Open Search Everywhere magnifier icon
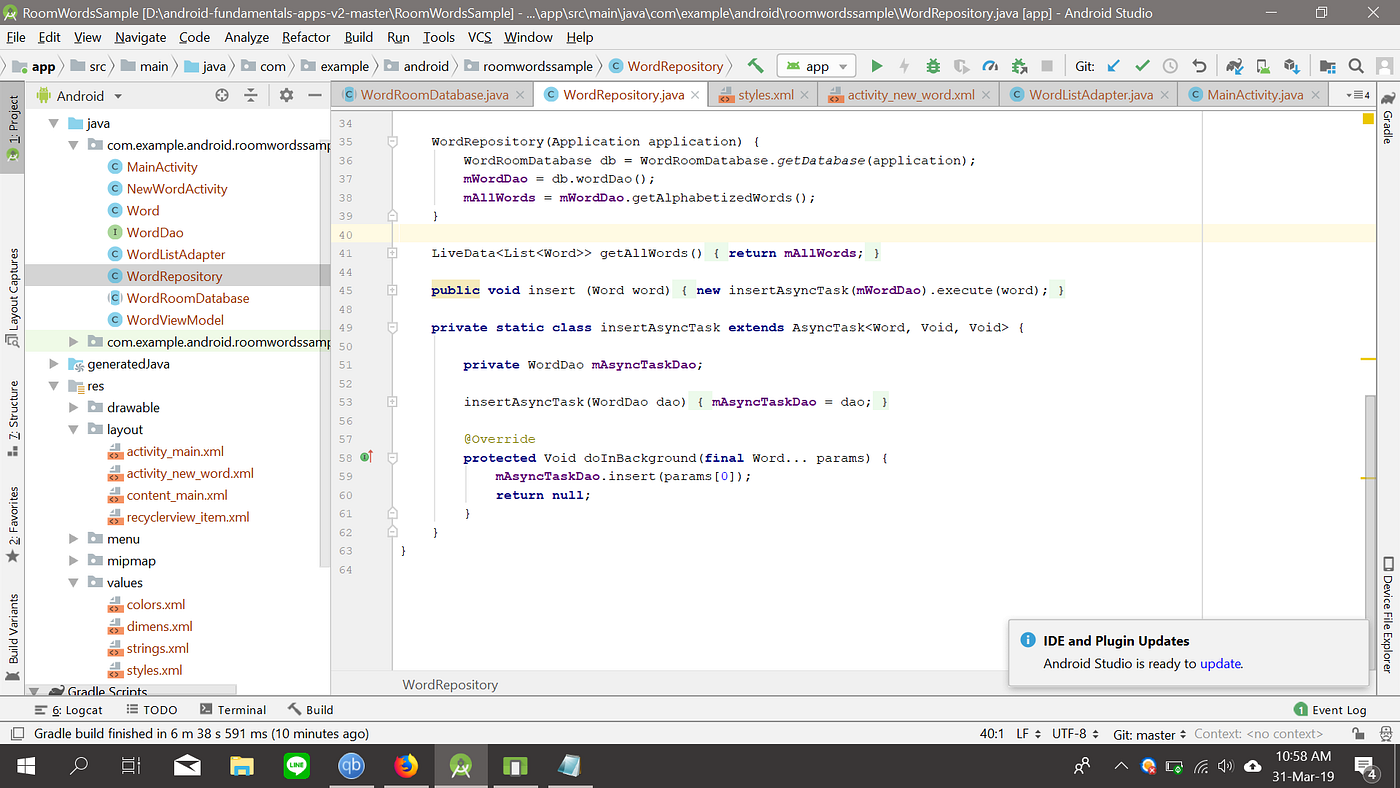This screenshot has height=788, width=1400. [1356, 66]
